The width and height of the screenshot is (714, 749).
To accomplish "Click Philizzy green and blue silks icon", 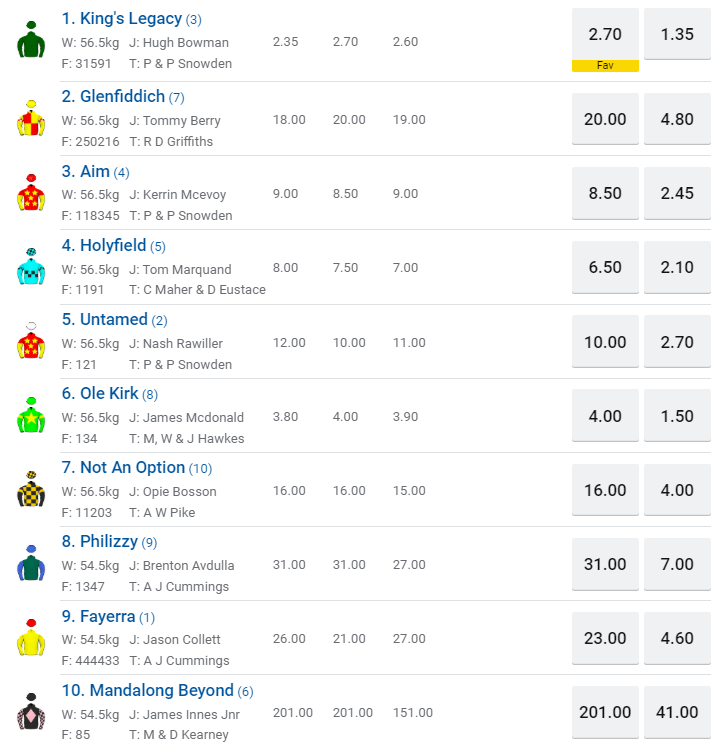I will pos(31,563).
